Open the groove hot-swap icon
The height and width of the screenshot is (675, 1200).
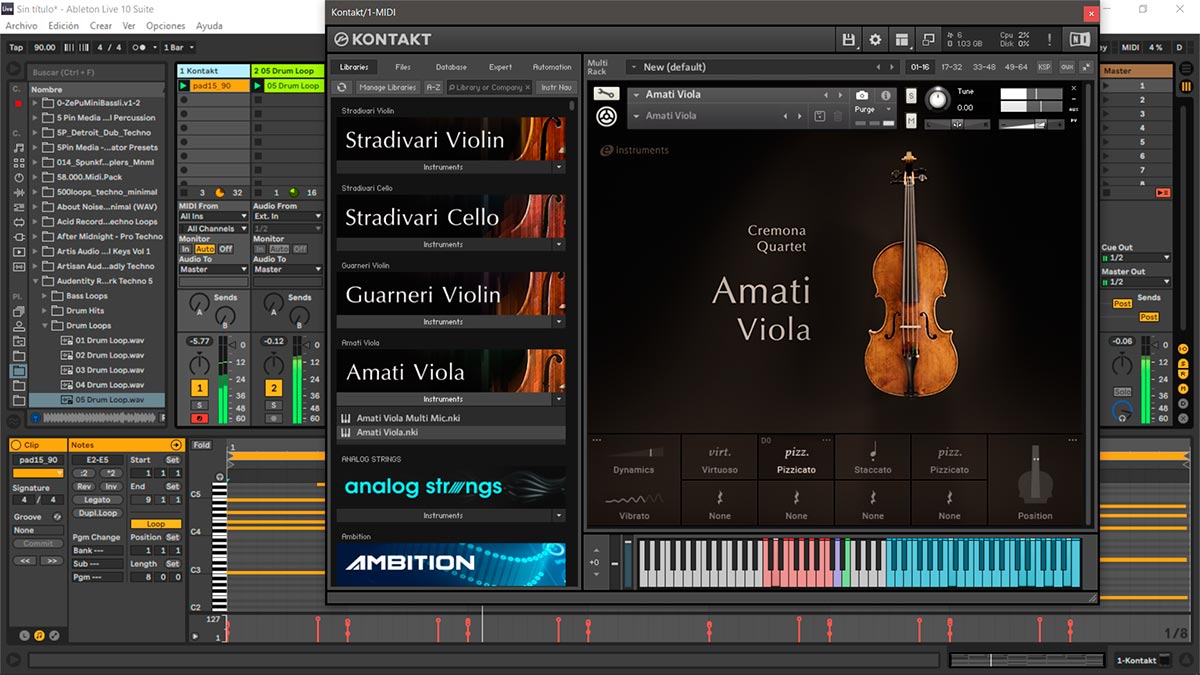click(x=57, y=517)
